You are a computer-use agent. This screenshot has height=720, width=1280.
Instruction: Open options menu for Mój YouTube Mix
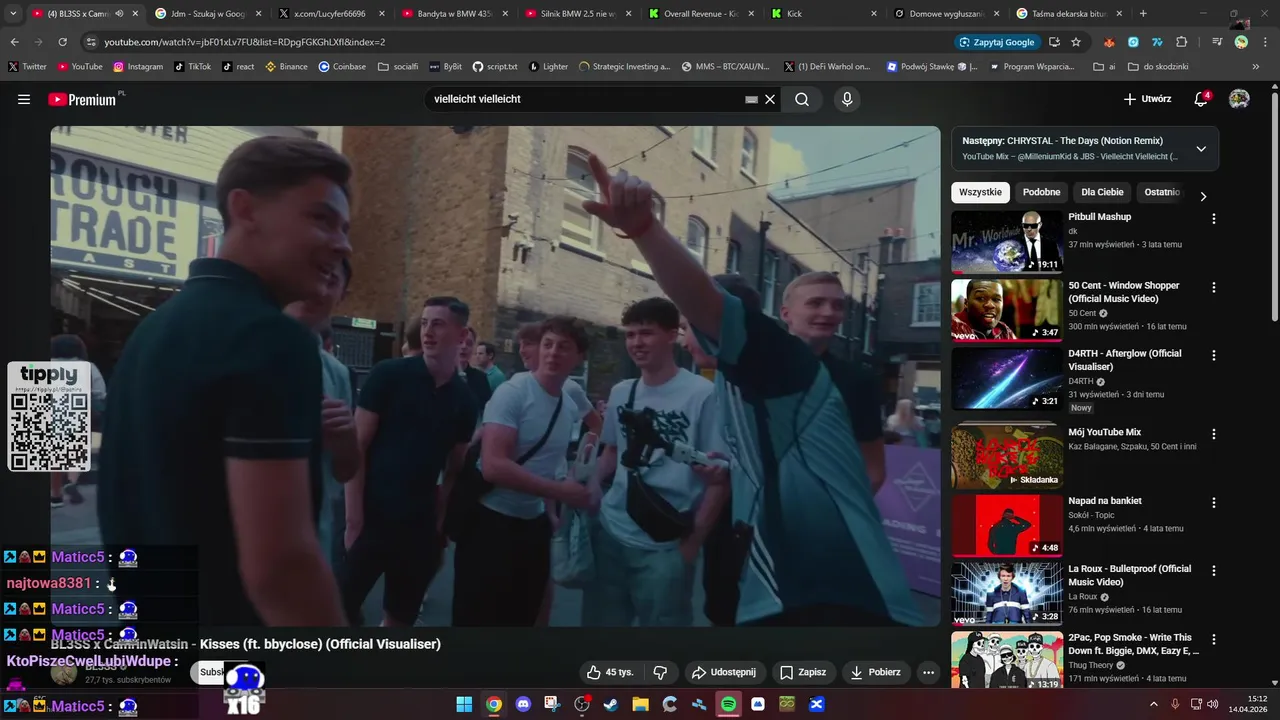pyautogui.click(x=1214, y=434)
